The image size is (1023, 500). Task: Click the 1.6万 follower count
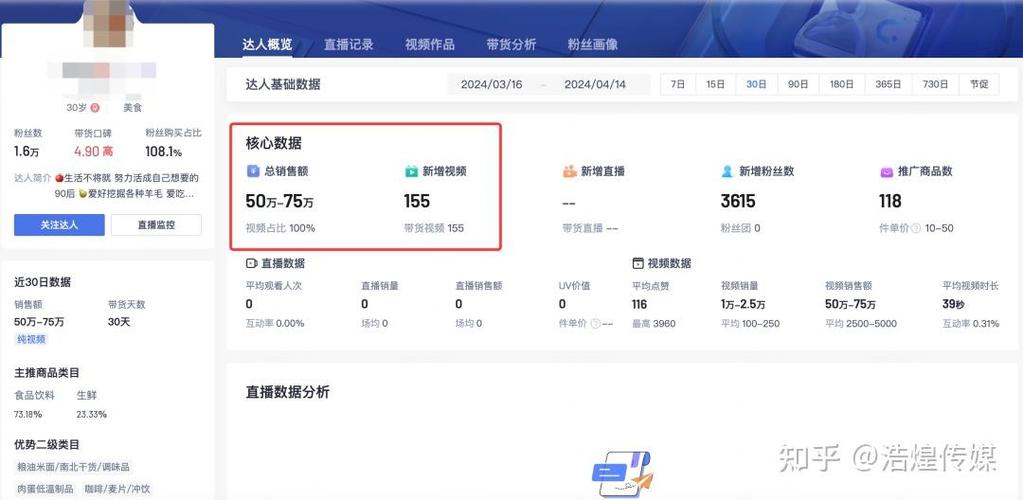click(x=27, y=152)
